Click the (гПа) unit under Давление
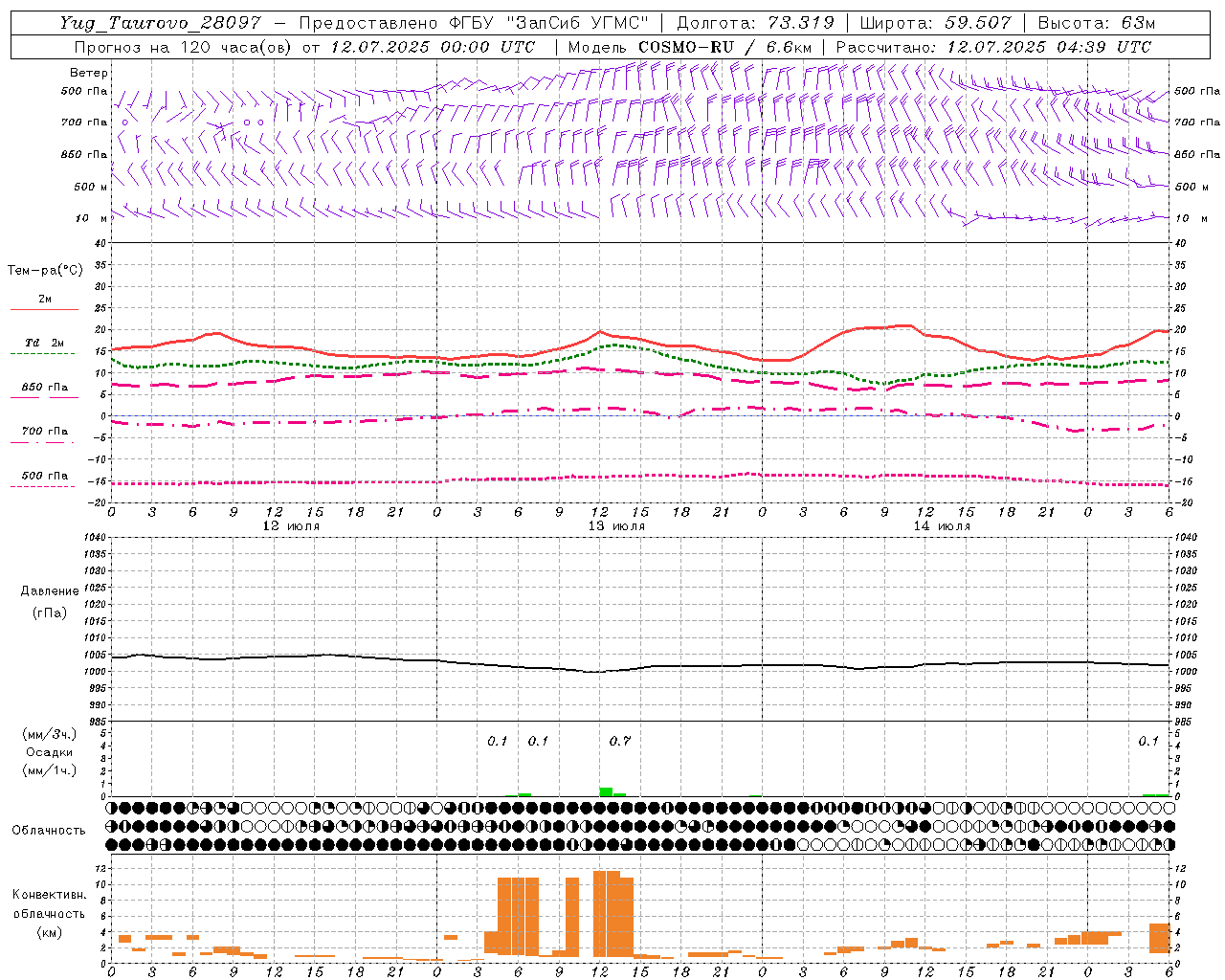The width and height of the screenshot is (1225, 980). pyautogui.click(x=50, y=612)
